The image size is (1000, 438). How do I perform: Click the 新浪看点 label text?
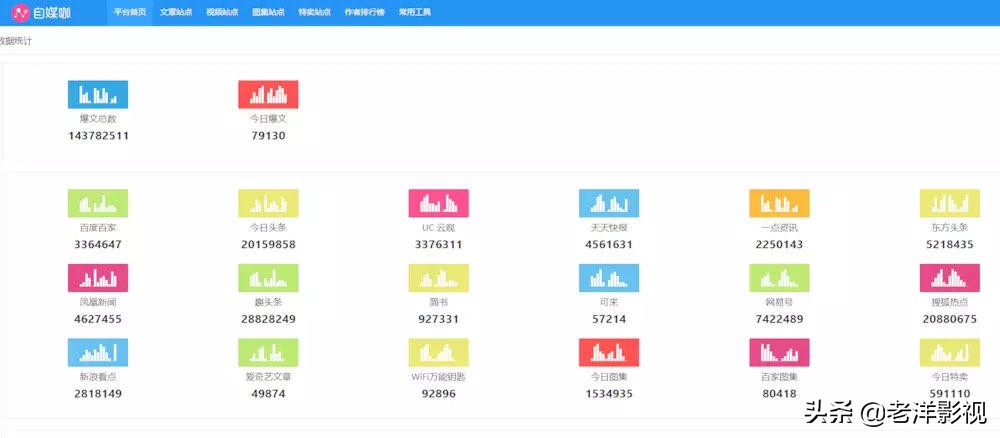[98, 377]
